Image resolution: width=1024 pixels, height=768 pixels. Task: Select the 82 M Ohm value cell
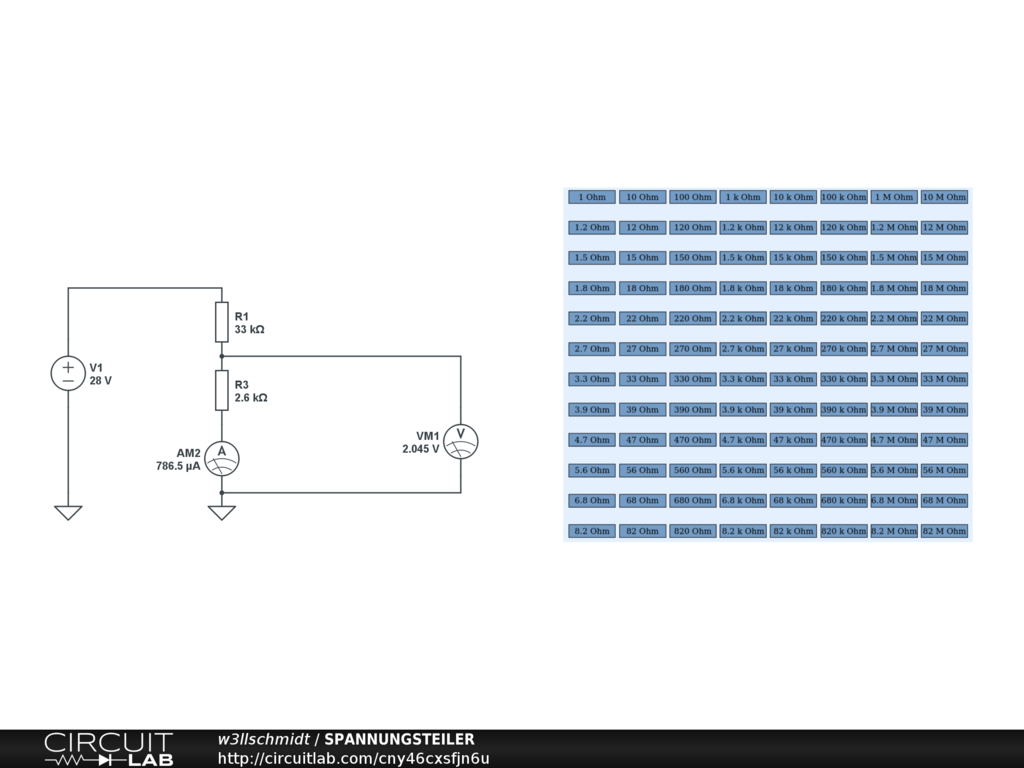click(x=944, y=531)
